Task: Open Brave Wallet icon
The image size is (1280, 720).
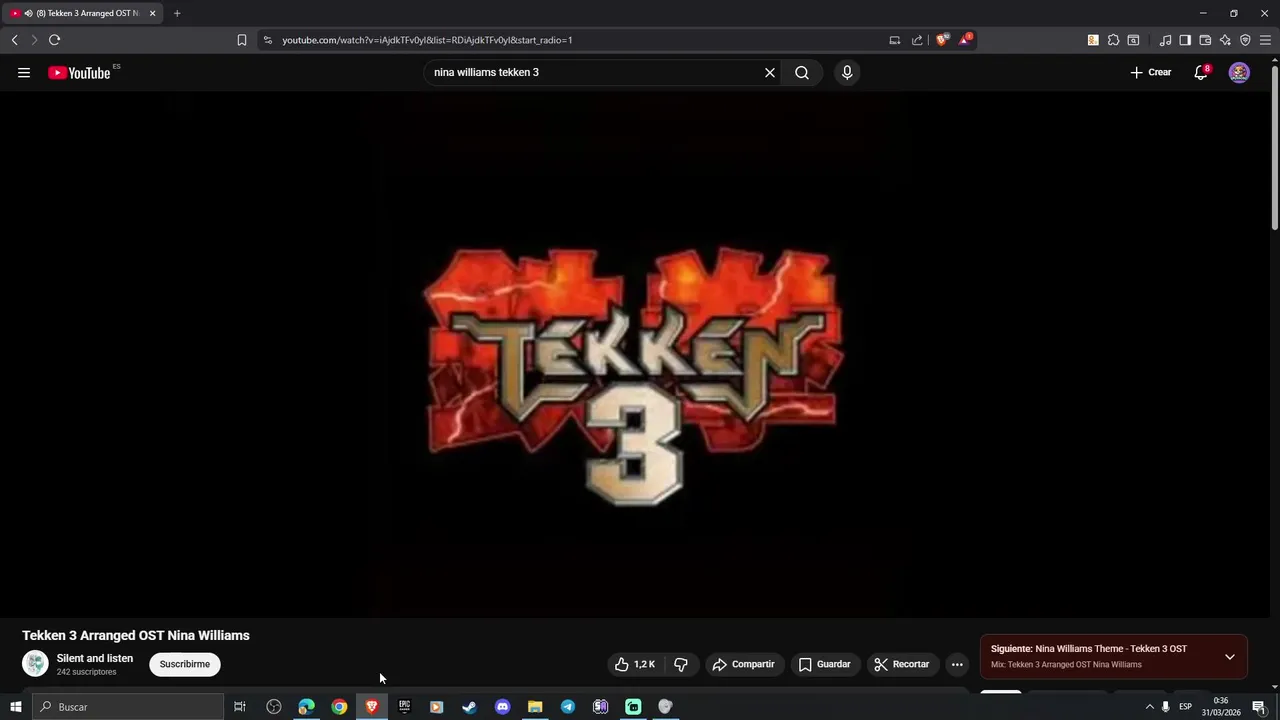Action: tap(1205, 40)
